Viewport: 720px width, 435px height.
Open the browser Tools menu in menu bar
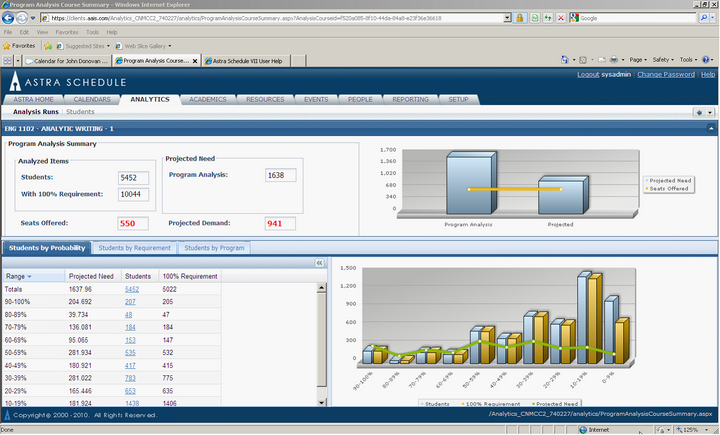click(x=92, y=32)
